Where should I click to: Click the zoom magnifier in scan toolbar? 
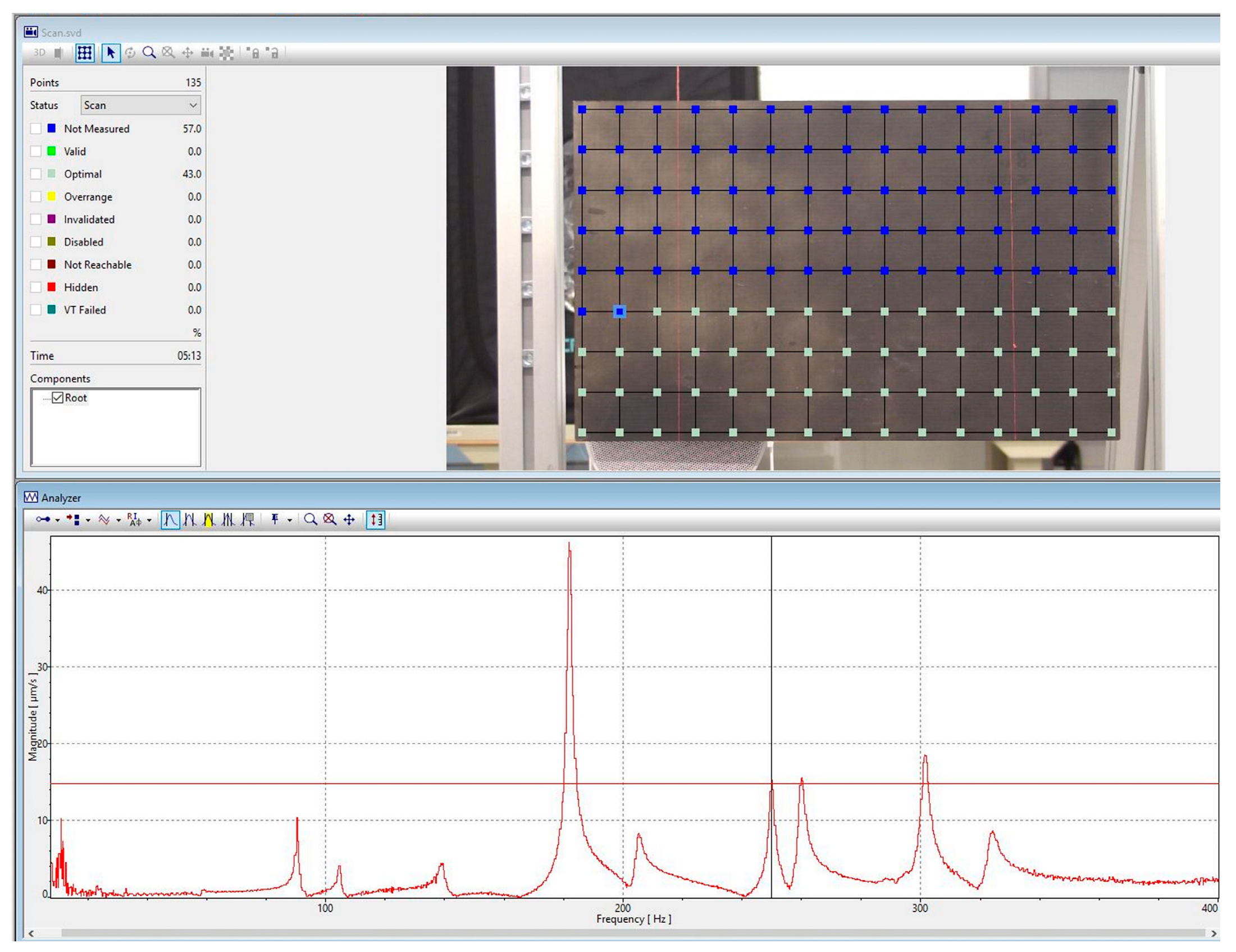(149, 53)
